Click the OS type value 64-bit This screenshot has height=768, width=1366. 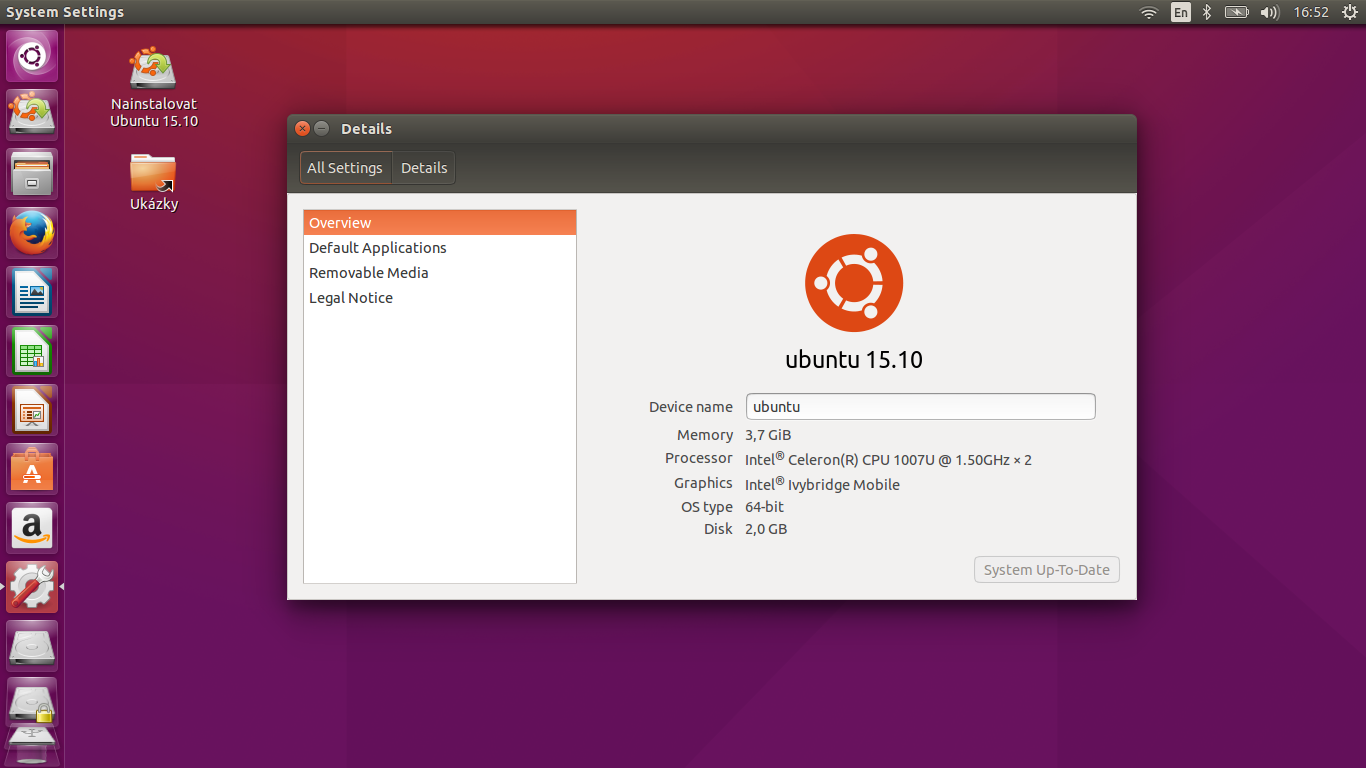(x=765, y=507)
